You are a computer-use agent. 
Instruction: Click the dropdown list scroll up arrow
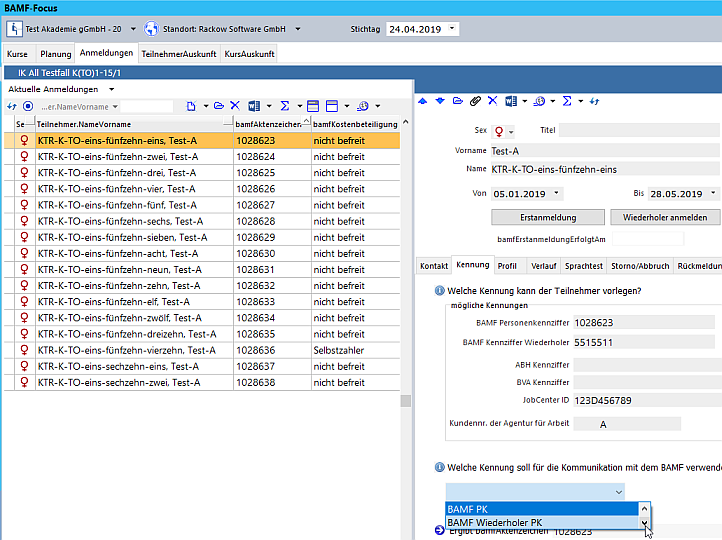pyautogui.click(x=644, y=509)
